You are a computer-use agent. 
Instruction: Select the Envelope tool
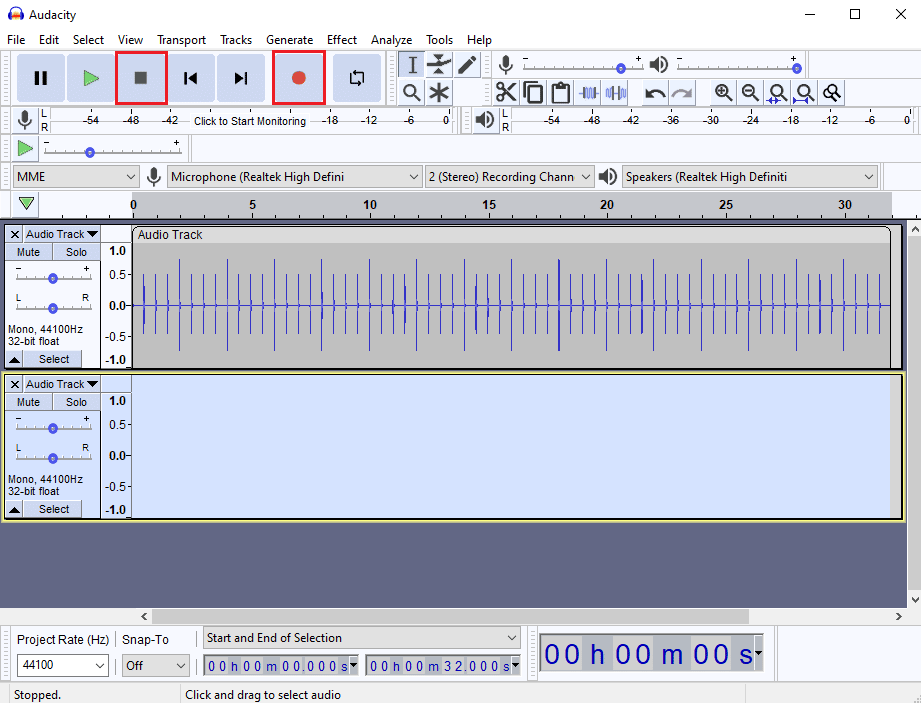click(438, 64)
